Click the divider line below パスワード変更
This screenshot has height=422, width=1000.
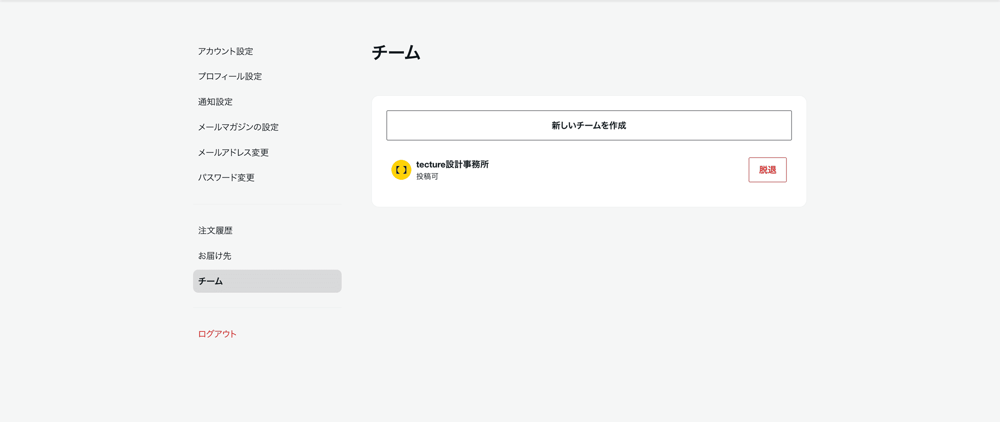pyautogui.click(x=267, y=204)
